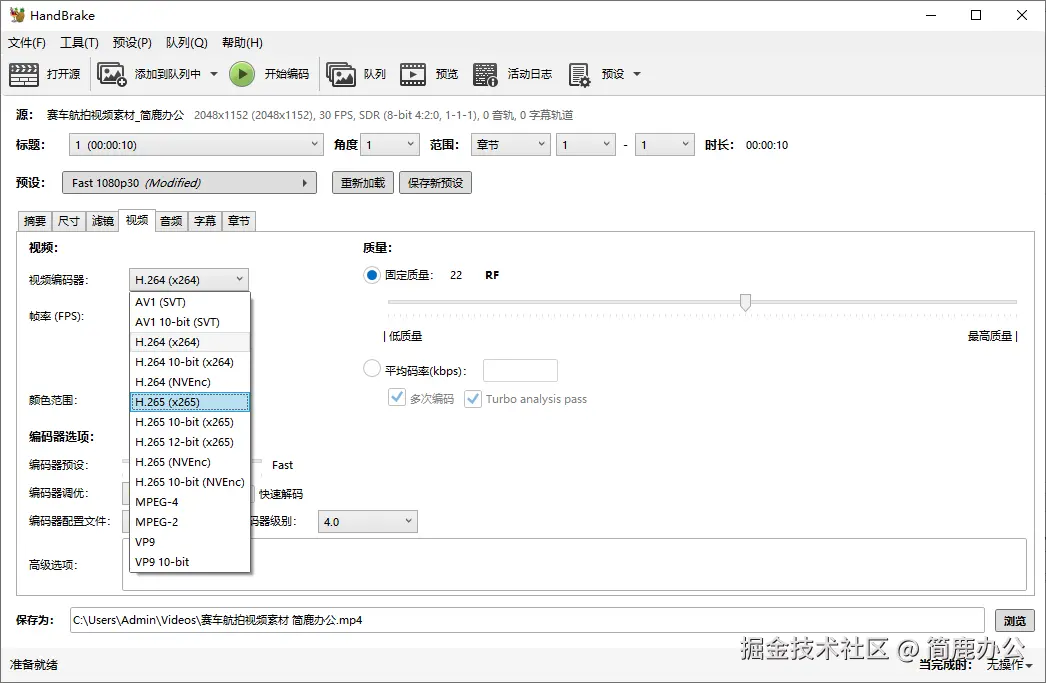Open the Fast 1080p30 preset selector
The width and height of the screenshot is (1046, 683).
click(189, 183)
